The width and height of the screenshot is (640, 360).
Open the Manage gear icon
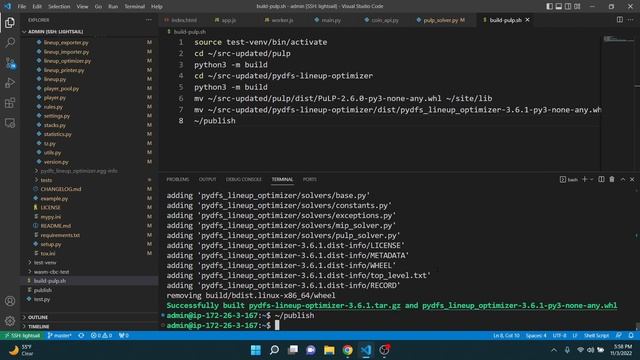click(10, 321)
